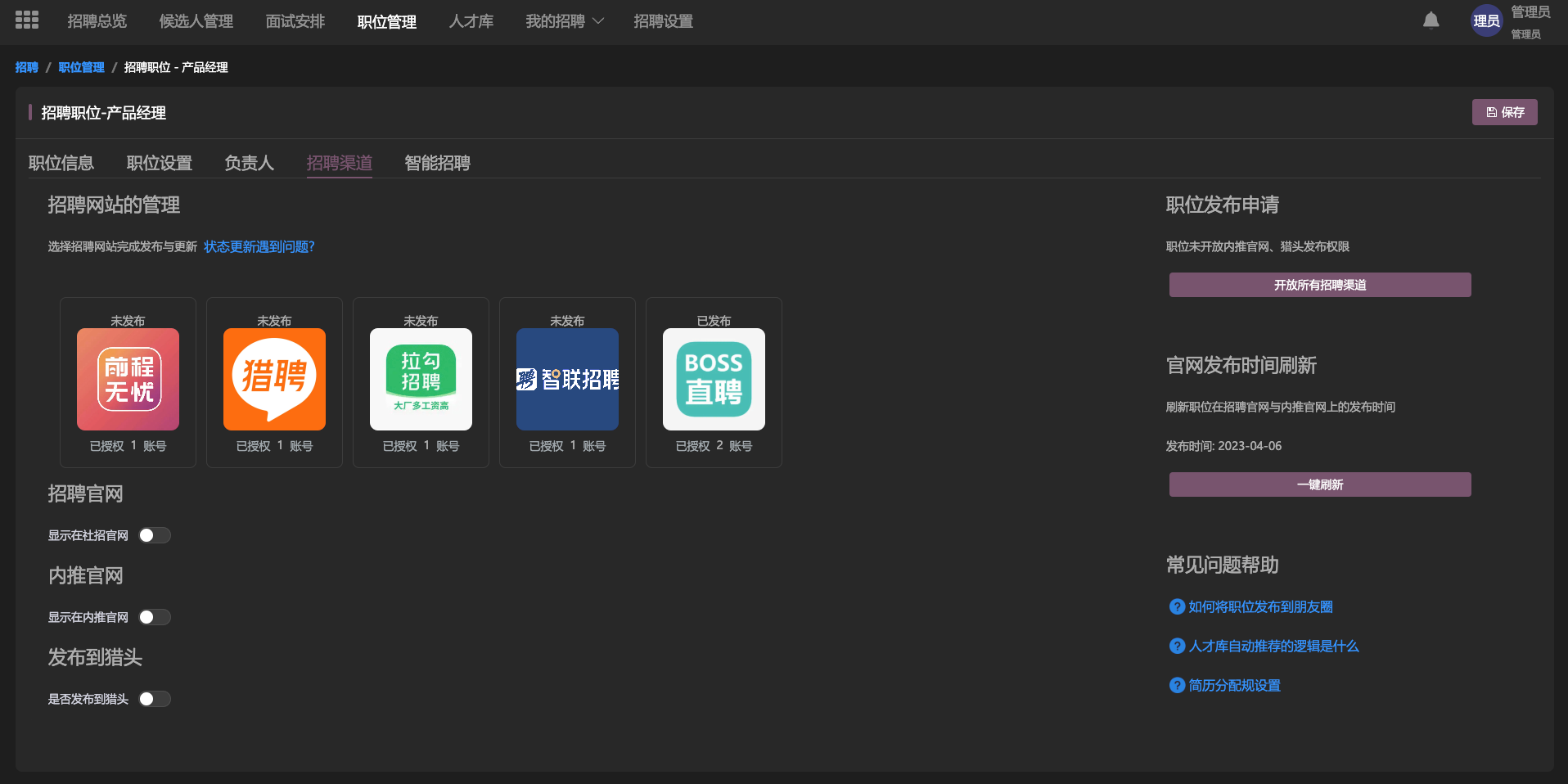Expand the 我的招聘 dropdown menu
1568x784 pixels.
(565, 21)
